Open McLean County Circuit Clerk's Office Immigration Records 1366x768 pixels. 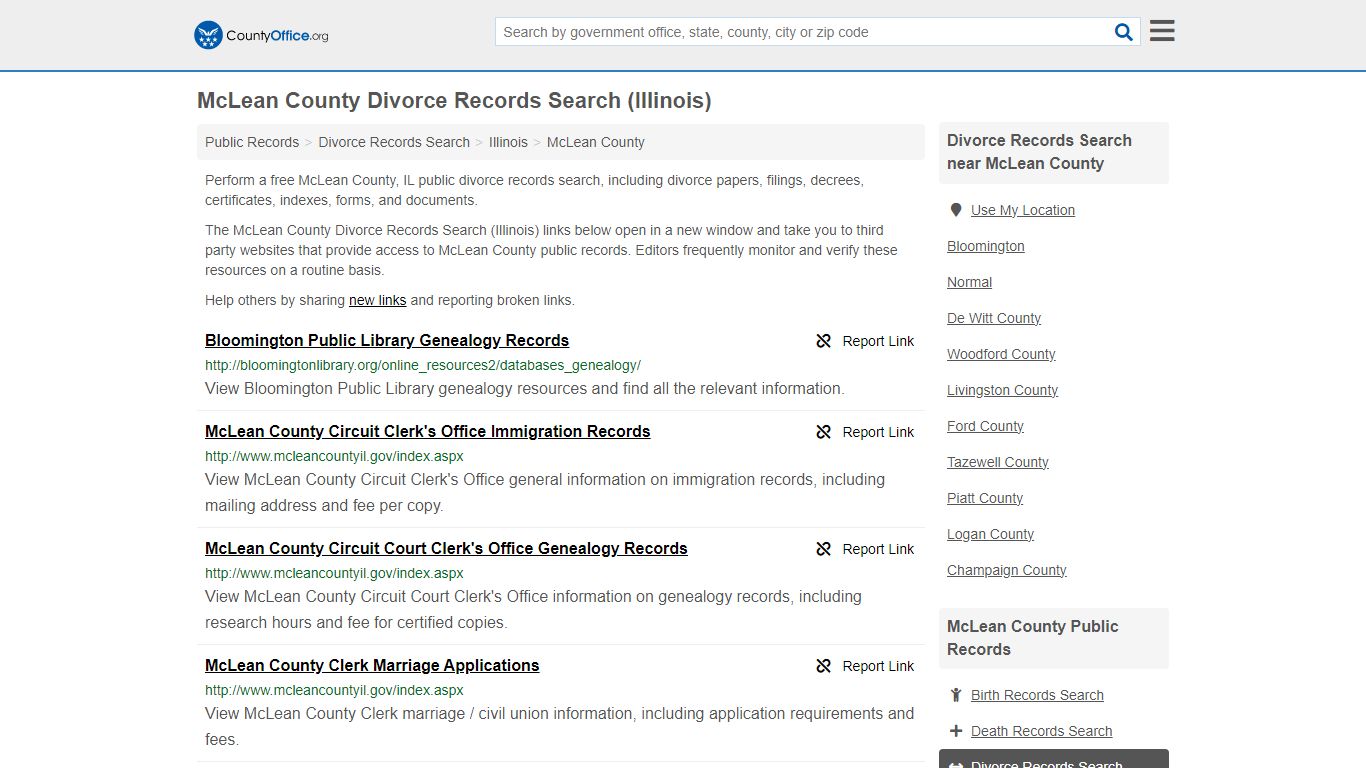click(x=428, y=431)
